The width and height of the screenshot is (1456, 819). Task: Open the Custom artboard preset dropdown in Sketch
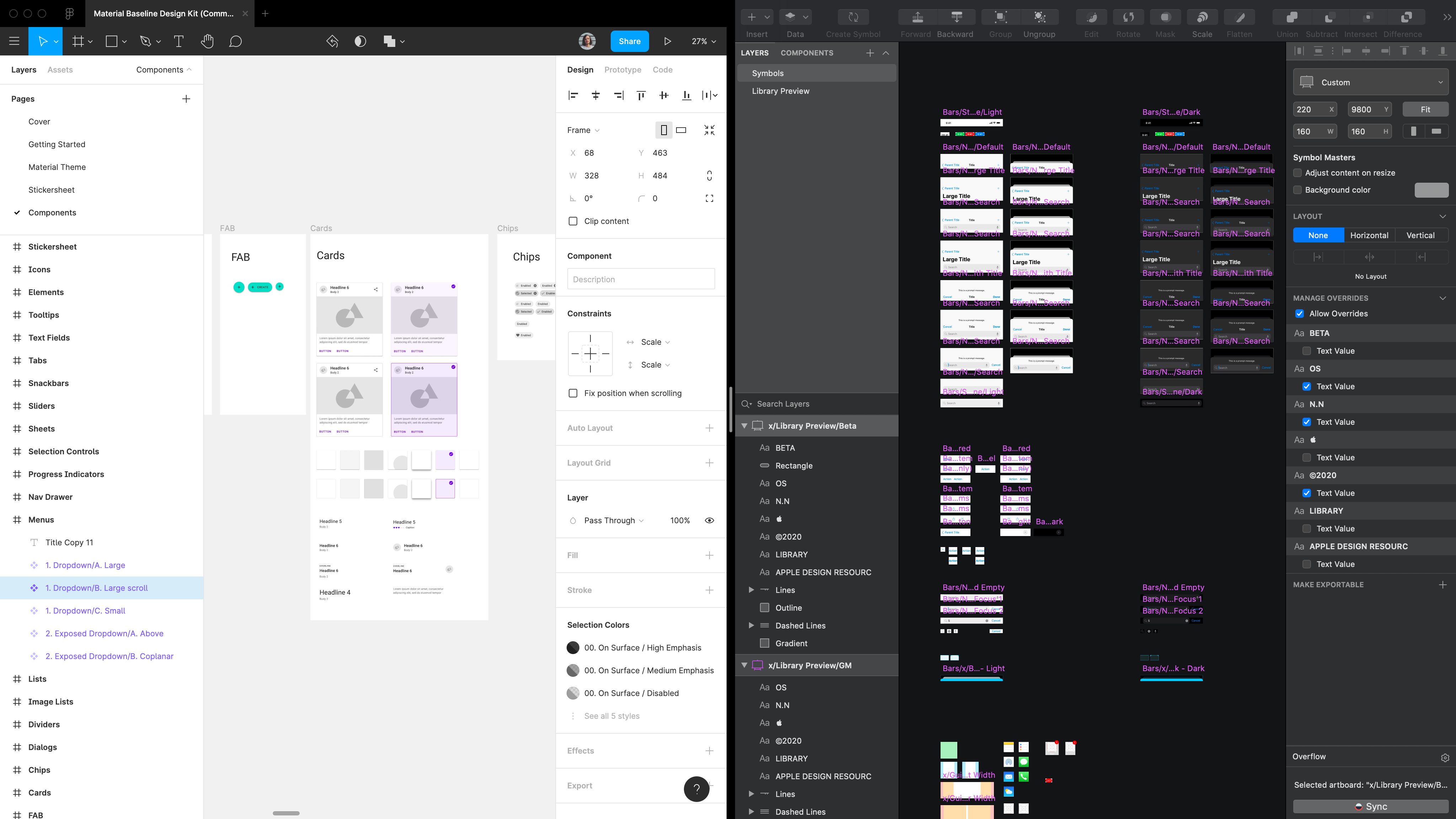coord(1371,82)
